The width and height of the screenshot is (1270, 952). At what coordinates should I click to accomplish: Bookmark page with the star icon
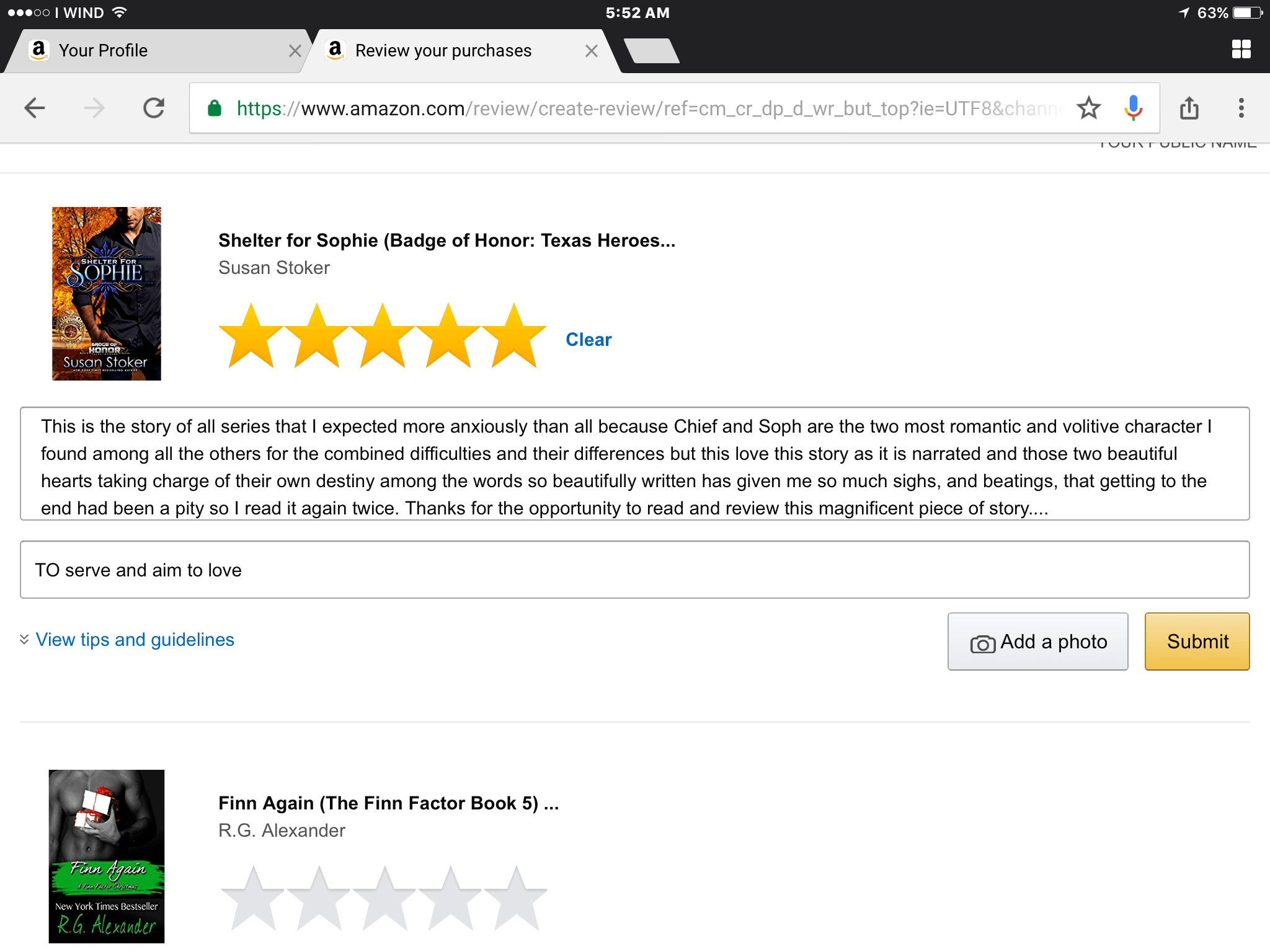[1088, 108]
